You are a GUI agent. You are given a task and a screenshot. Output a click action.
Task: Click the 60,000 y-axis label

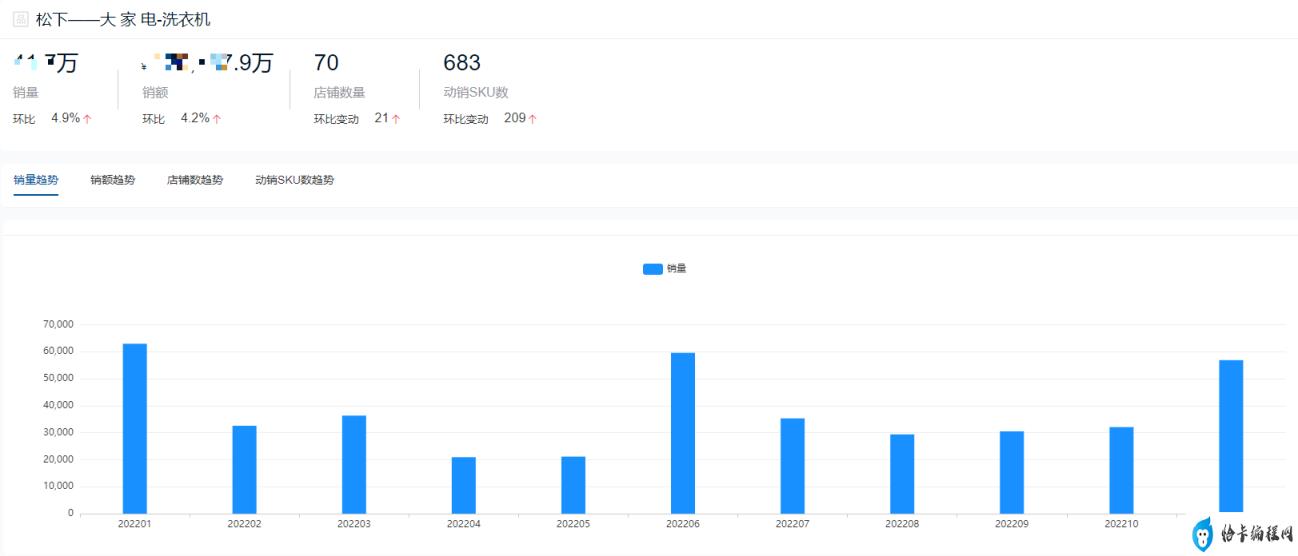[x=57, y=352]
